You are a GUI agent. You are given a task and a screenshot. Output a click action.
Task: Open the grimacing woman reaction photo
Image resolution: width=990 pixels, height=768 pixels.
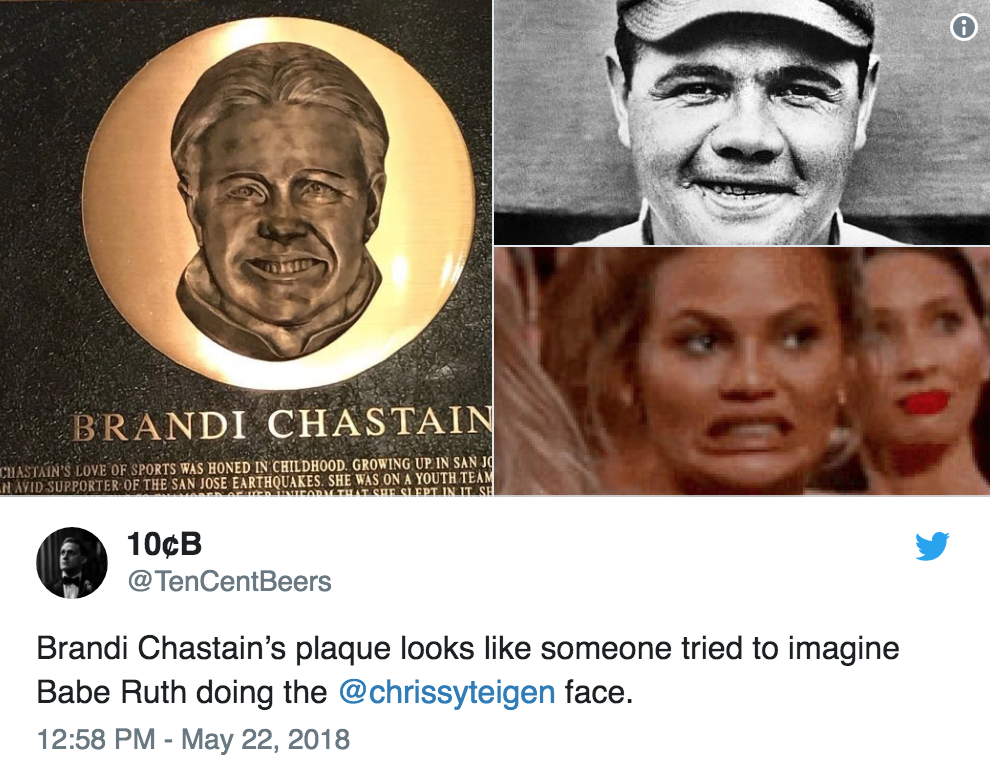pyautogui.click(x=742, y=371)
